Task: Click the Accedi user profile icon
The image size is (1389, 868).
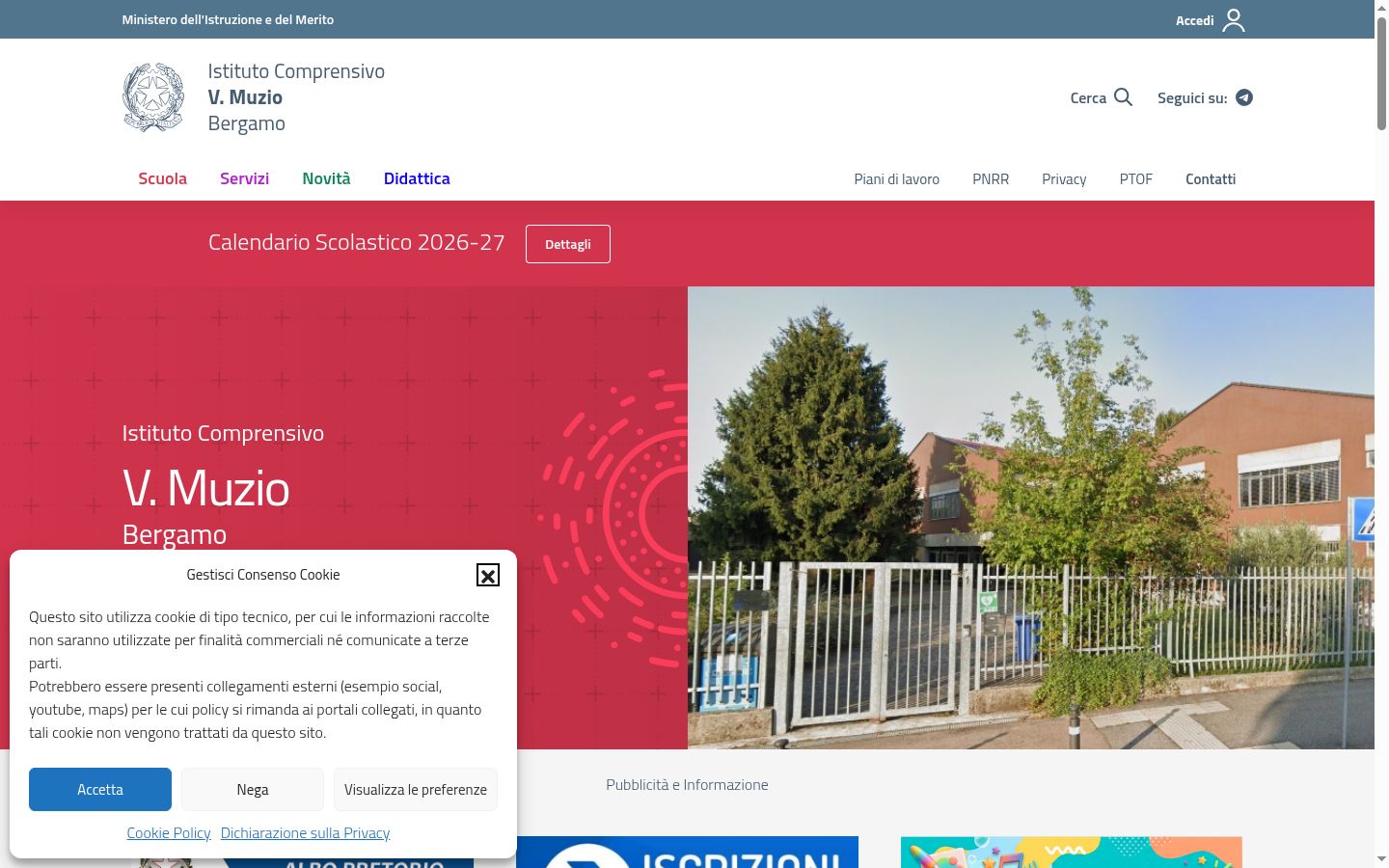Action: [1234, 20]
